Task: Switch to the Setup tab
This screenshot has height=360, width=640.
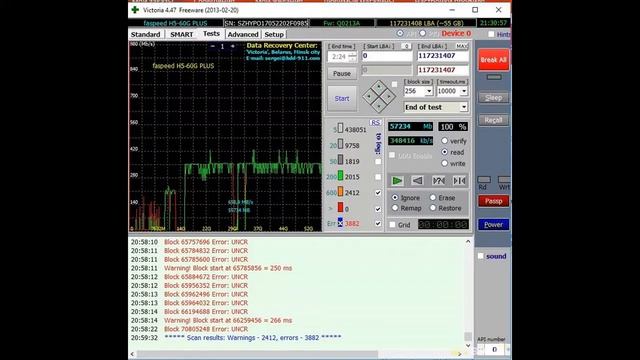Action: 274,34
